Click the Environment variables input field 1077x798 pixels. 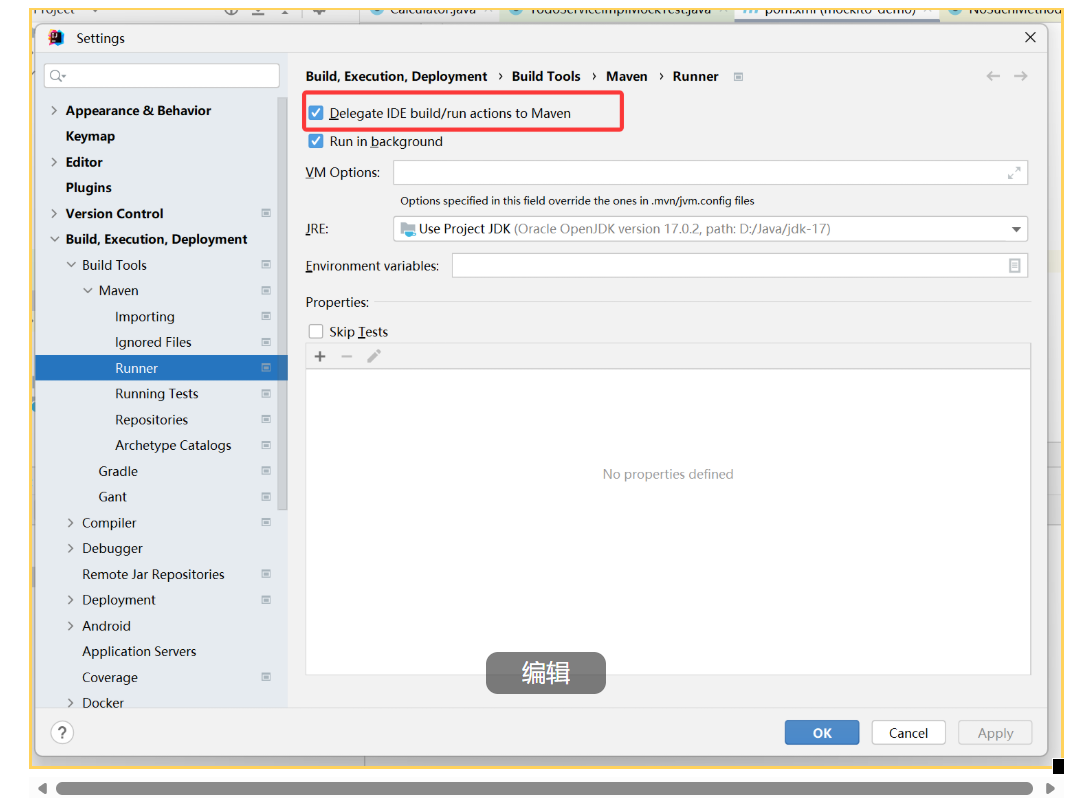pos(740,266)
